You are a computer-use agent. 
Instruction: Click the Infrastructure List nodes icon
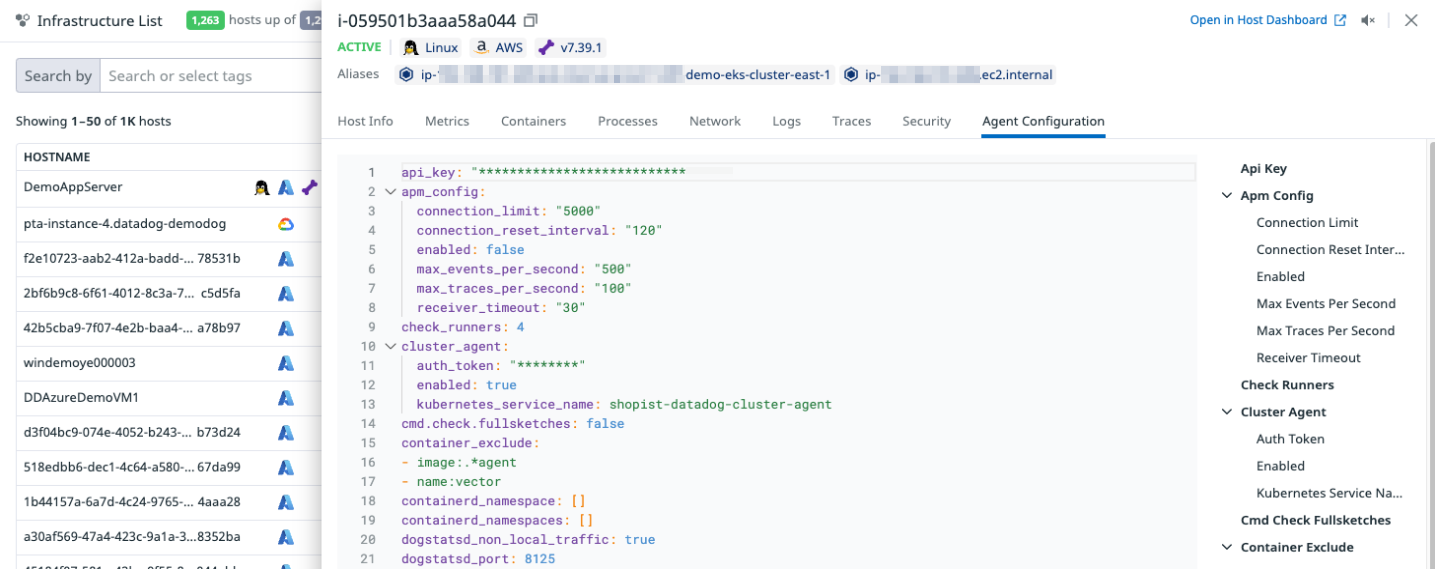pos(23,20)
